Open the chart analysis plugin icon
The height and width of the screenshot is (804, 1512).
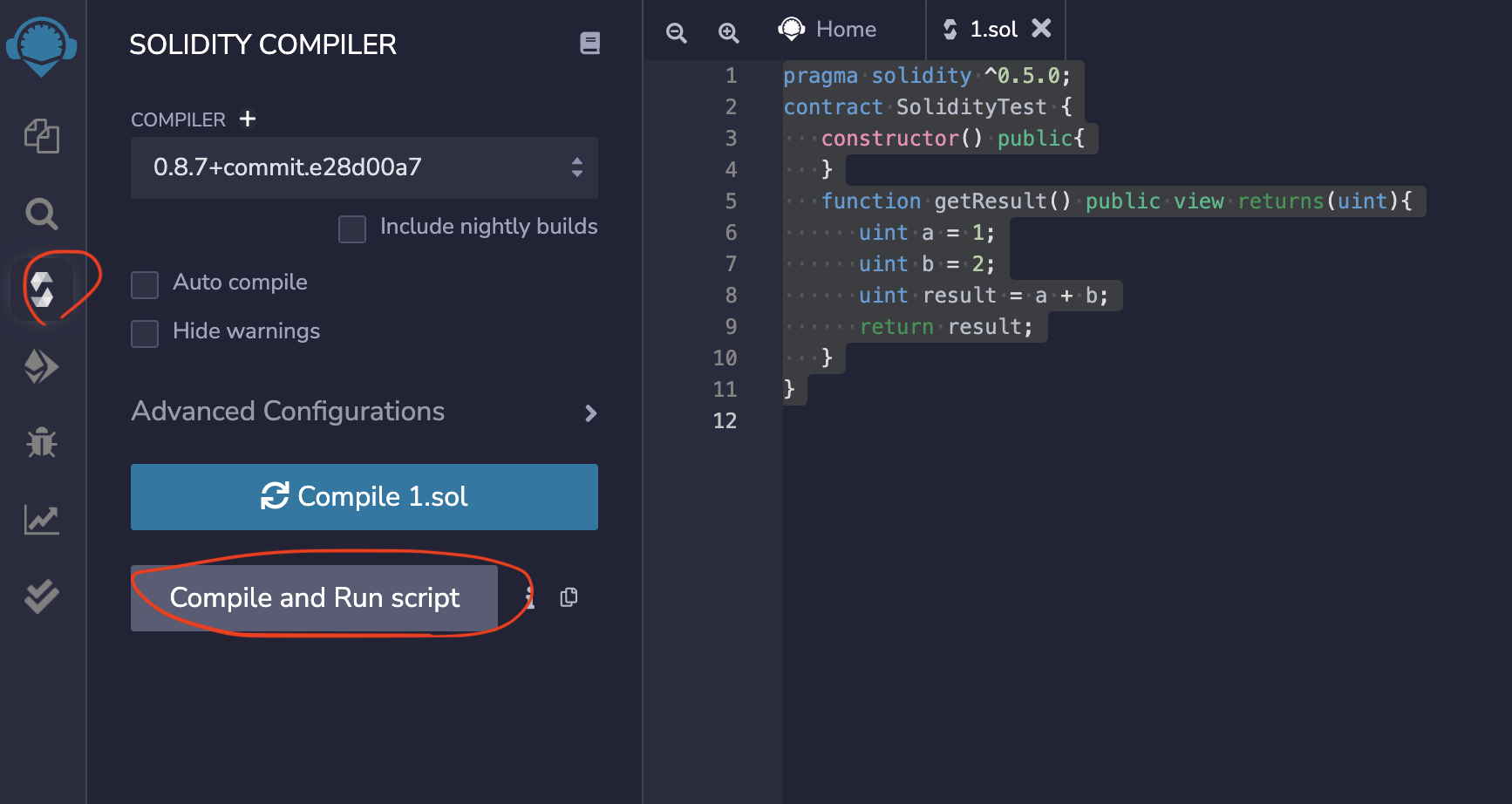click(42, 520)
